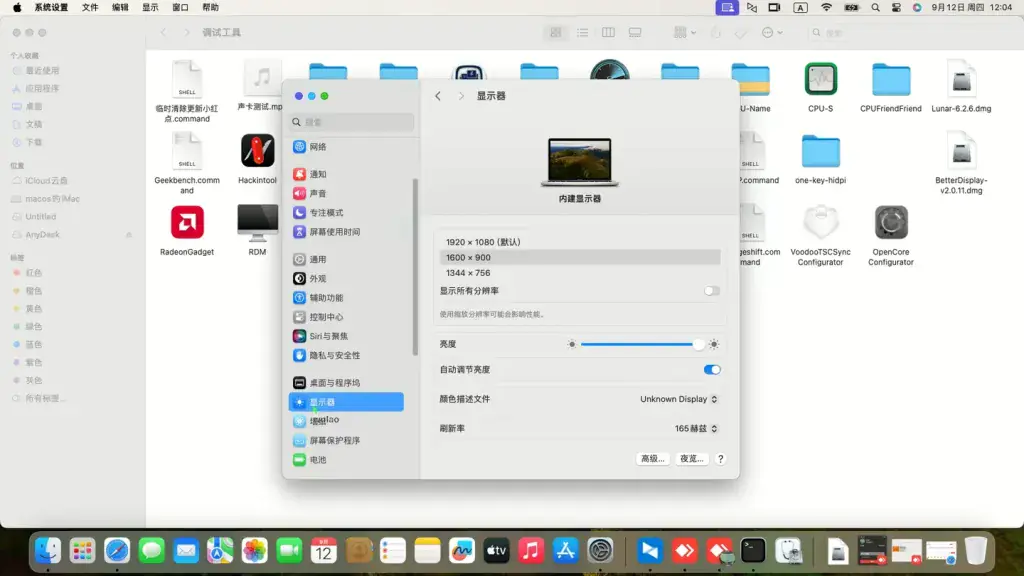1024x576 pixels.
Task: Select 外观 in settings sidebar
Action: (x=347, y=279)
